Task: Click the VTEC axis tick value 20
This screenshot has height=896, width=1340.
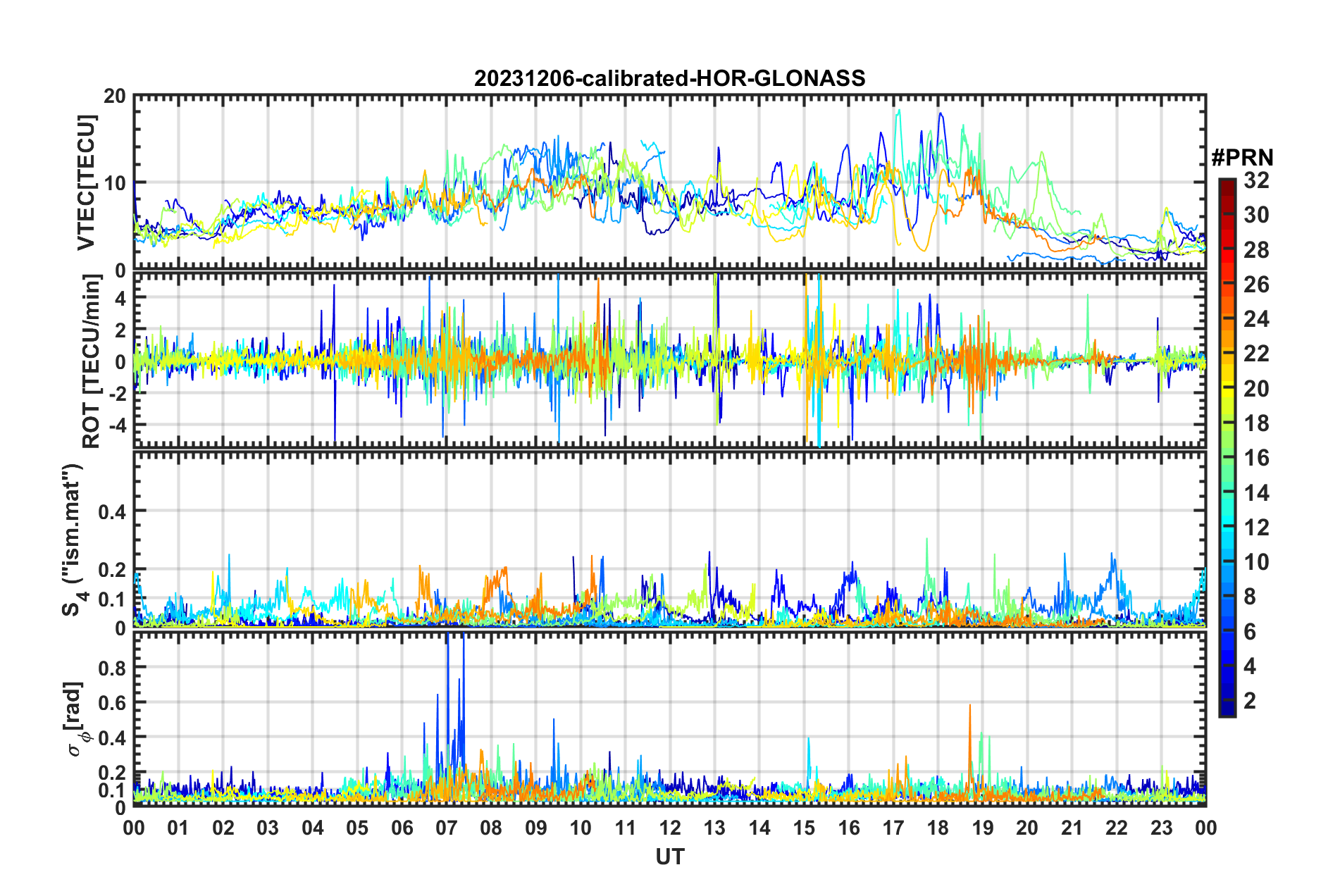Action: (x=115, y=96)
